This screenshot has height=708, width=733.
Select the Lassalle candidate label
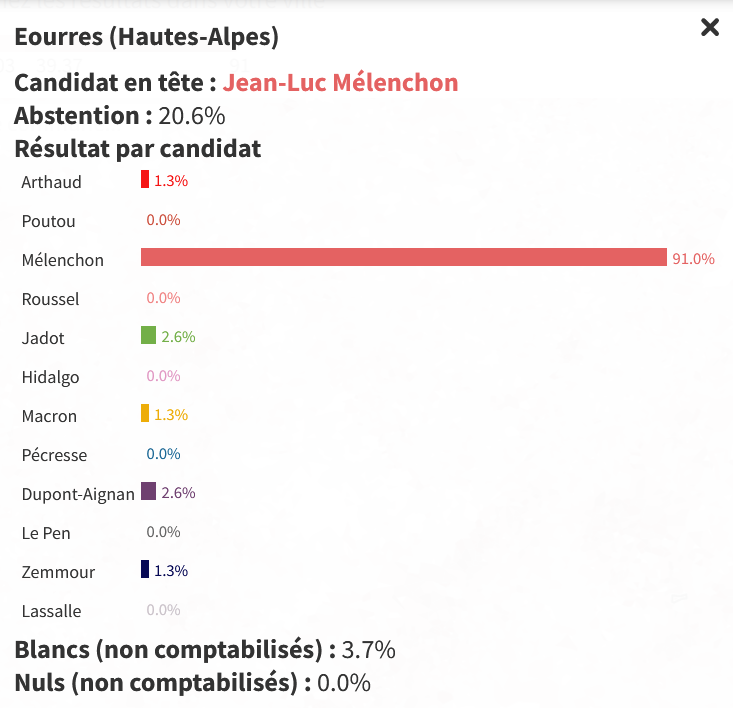(x=51, y=611)
